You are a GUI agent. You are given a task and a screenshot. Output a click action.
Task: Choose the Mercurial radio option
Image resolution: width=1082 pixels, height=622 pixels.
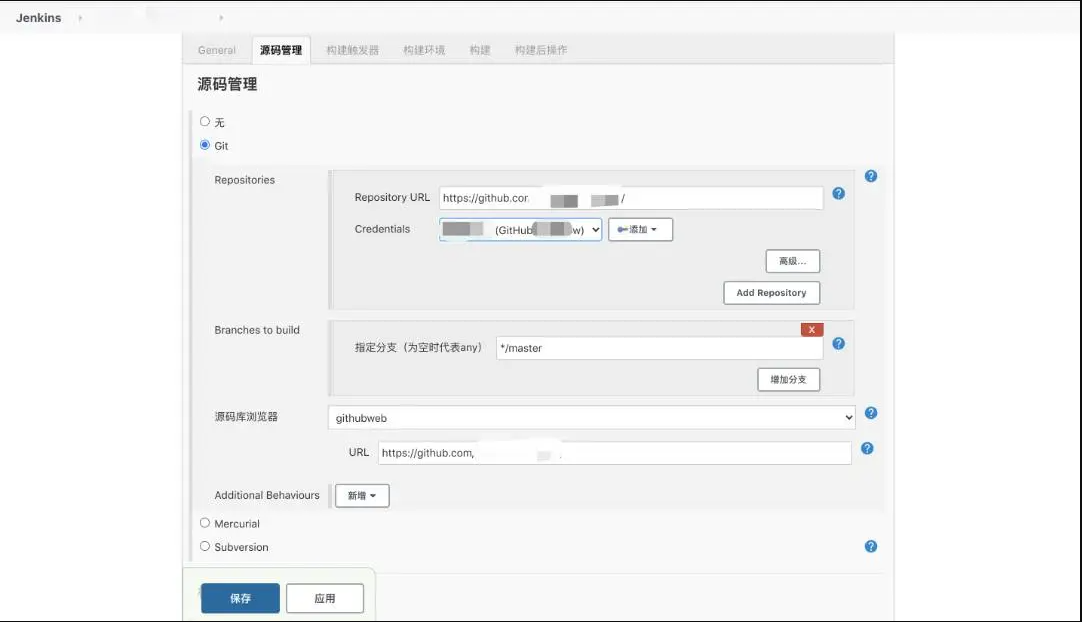point(205,523)
